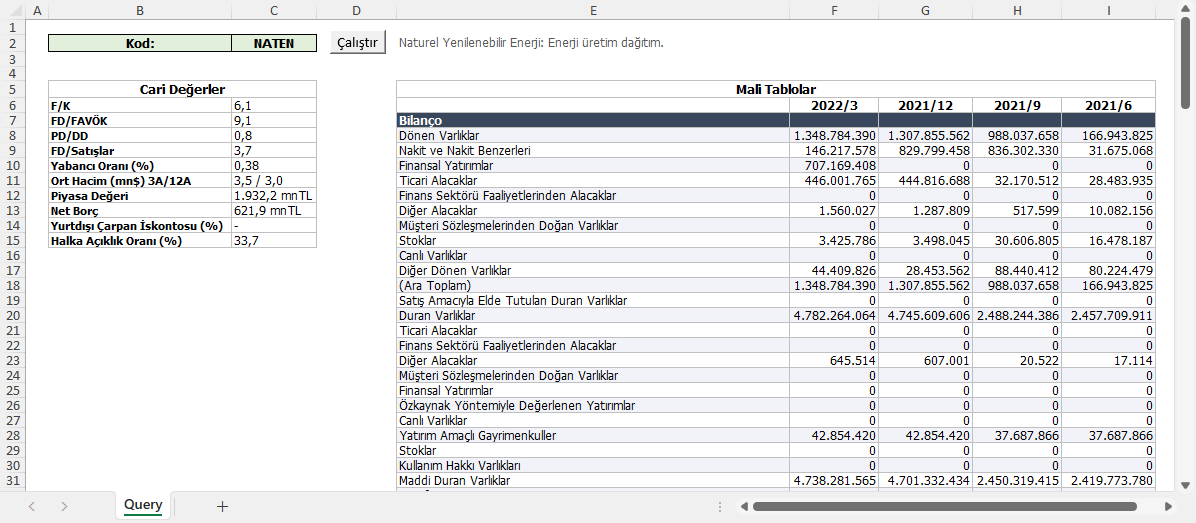Select row 12 header
This screenshot has height=523, width=1196.
(x=12, y=196)
